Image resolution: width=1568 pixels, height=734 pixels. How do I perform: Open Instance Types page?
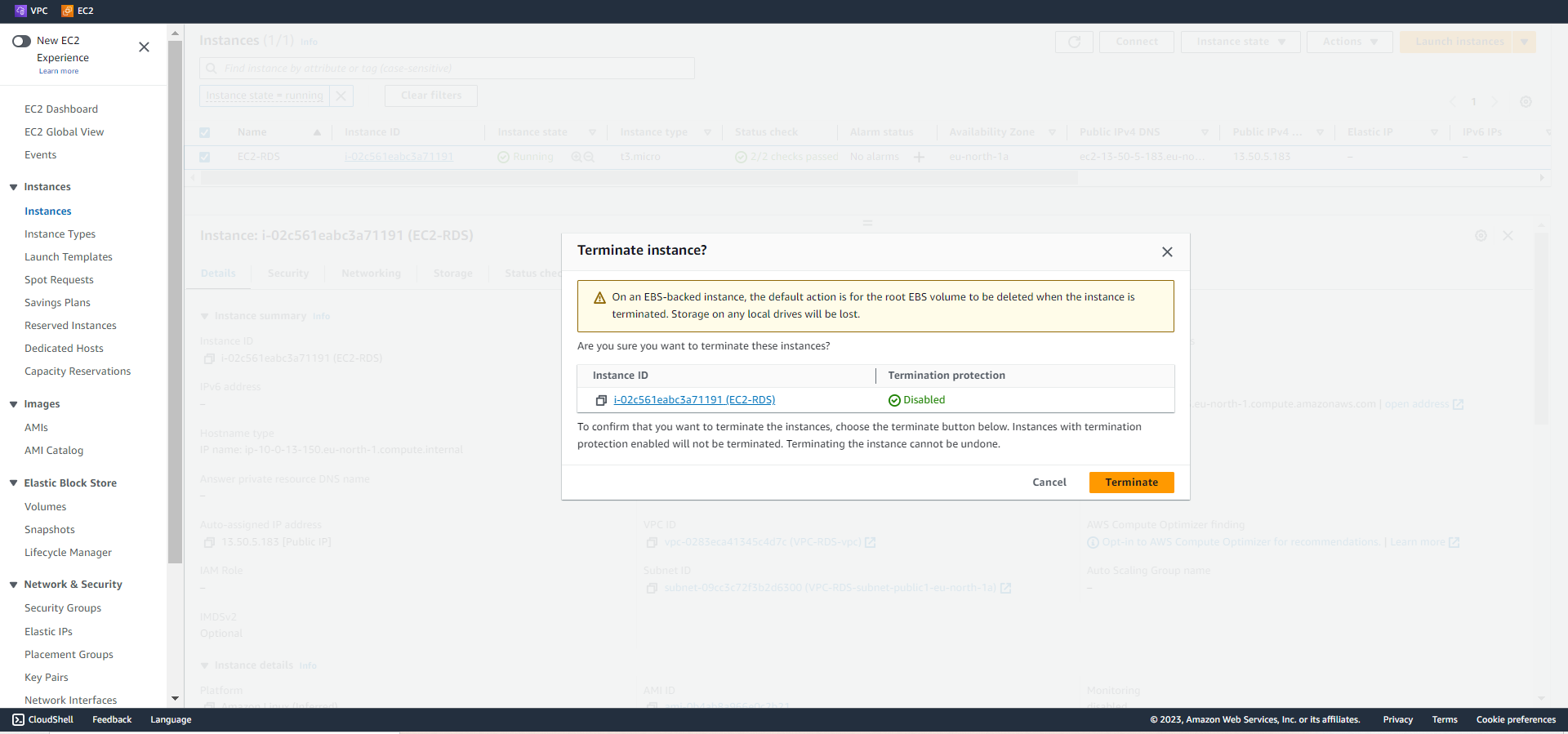click(x=60, y=234)
